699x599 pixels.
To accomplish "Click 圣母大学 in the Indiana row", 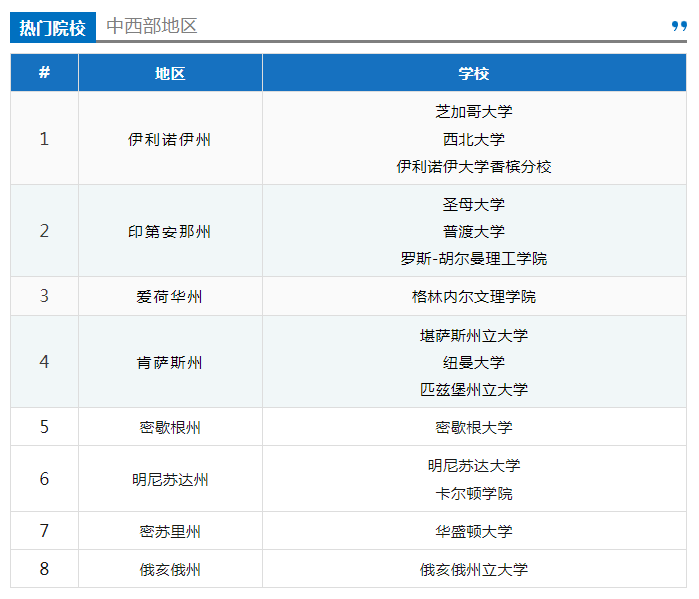I will coord(474,204).
